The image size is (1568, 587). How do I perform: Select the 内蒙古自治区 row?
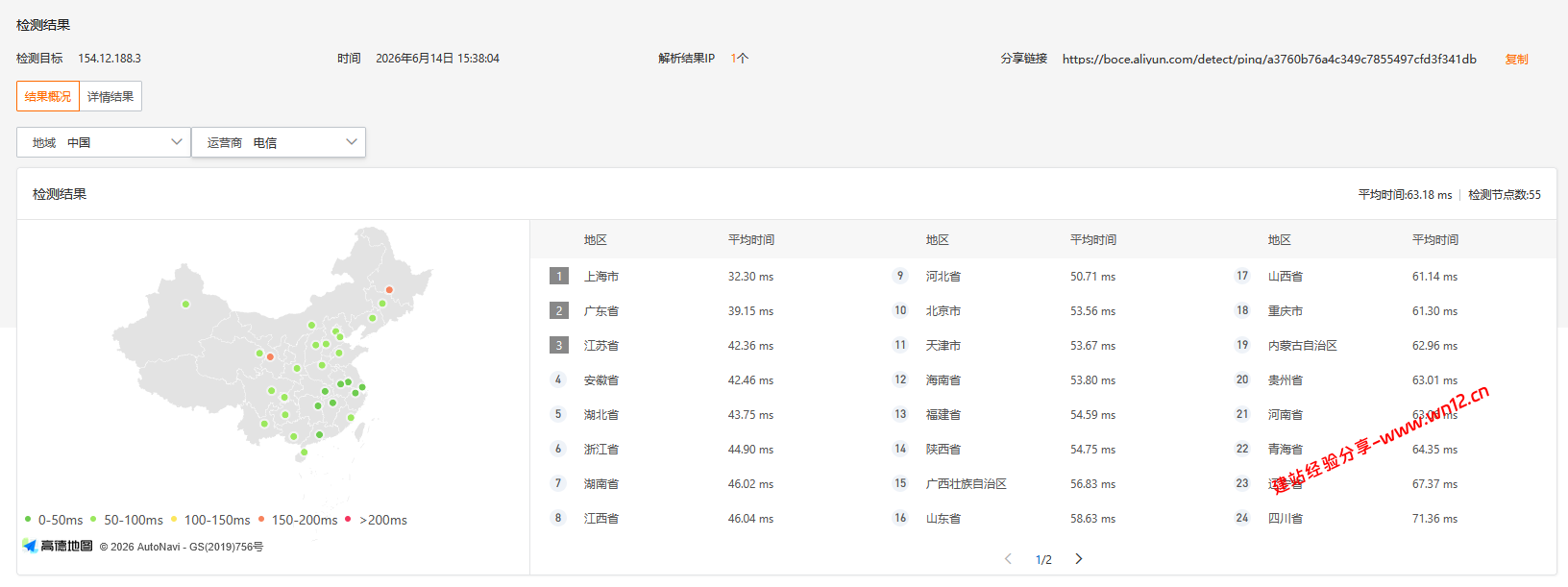pos(1385,345)
